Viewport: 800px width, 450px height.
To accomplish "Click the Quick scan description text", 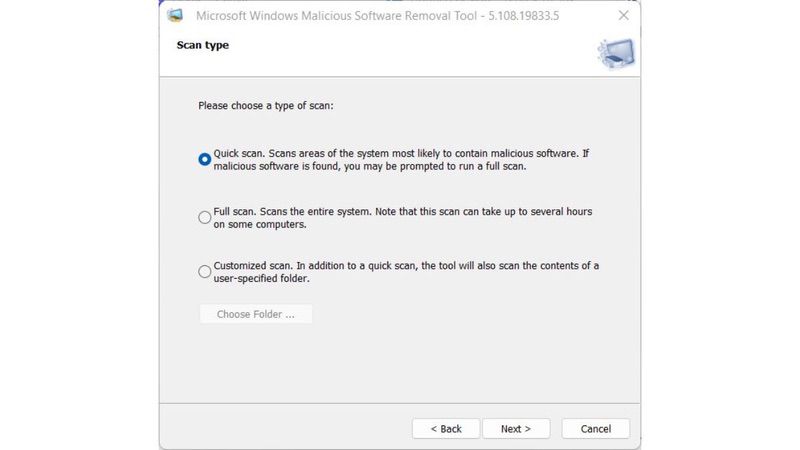I will click(x=401, y=160).
